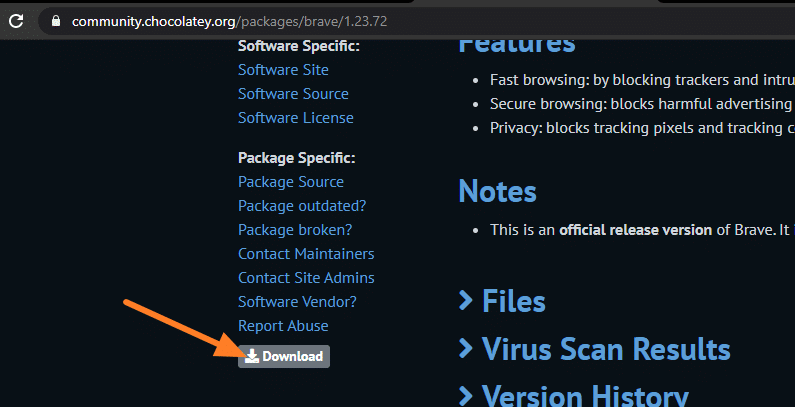795x407 pixels.
Task: Open the Contact Site Admins link
Action: pyautogui.click(x=306, y=278)
